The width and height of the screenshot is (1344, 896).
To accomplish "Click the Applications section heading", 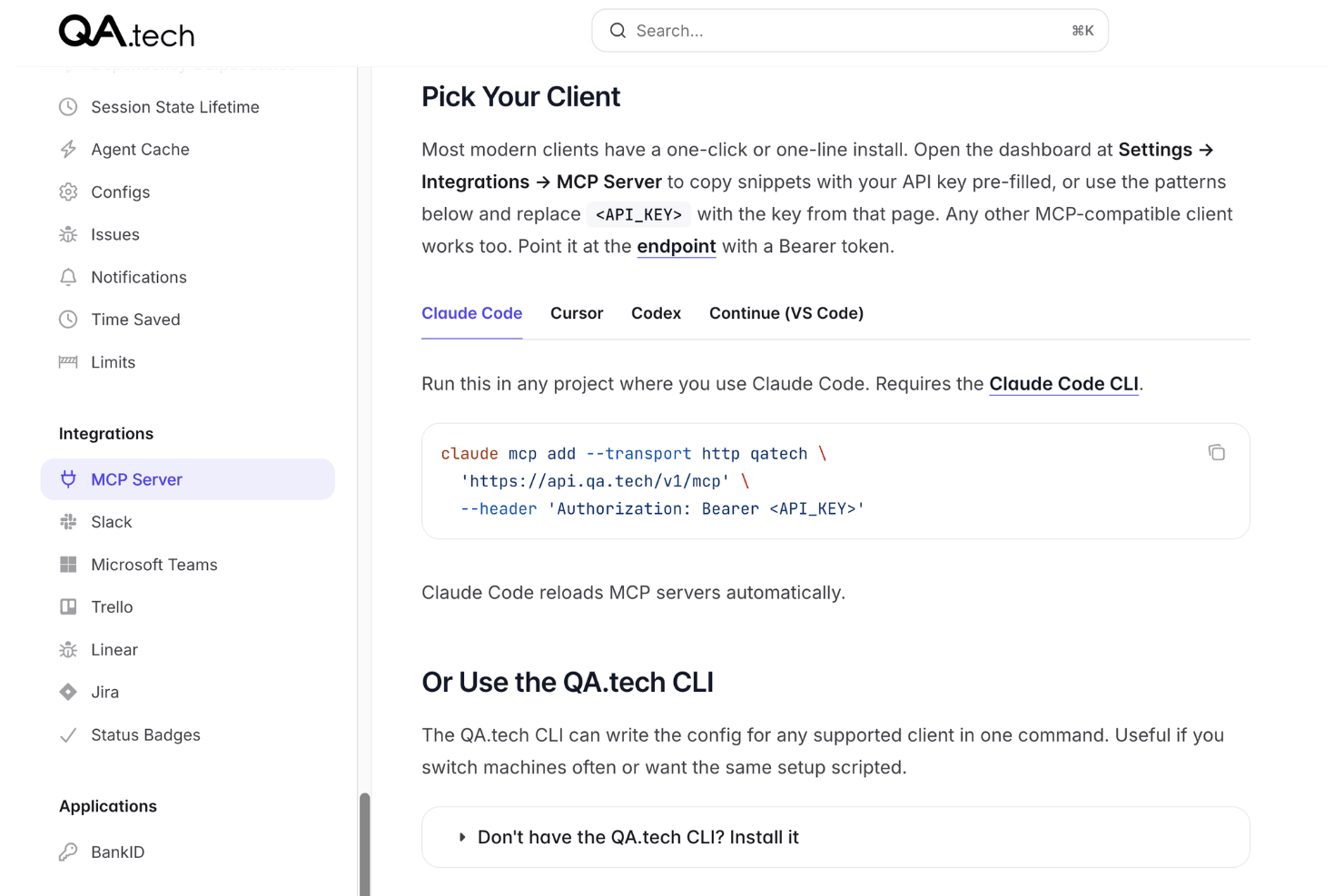I will [x=108, y=806].
